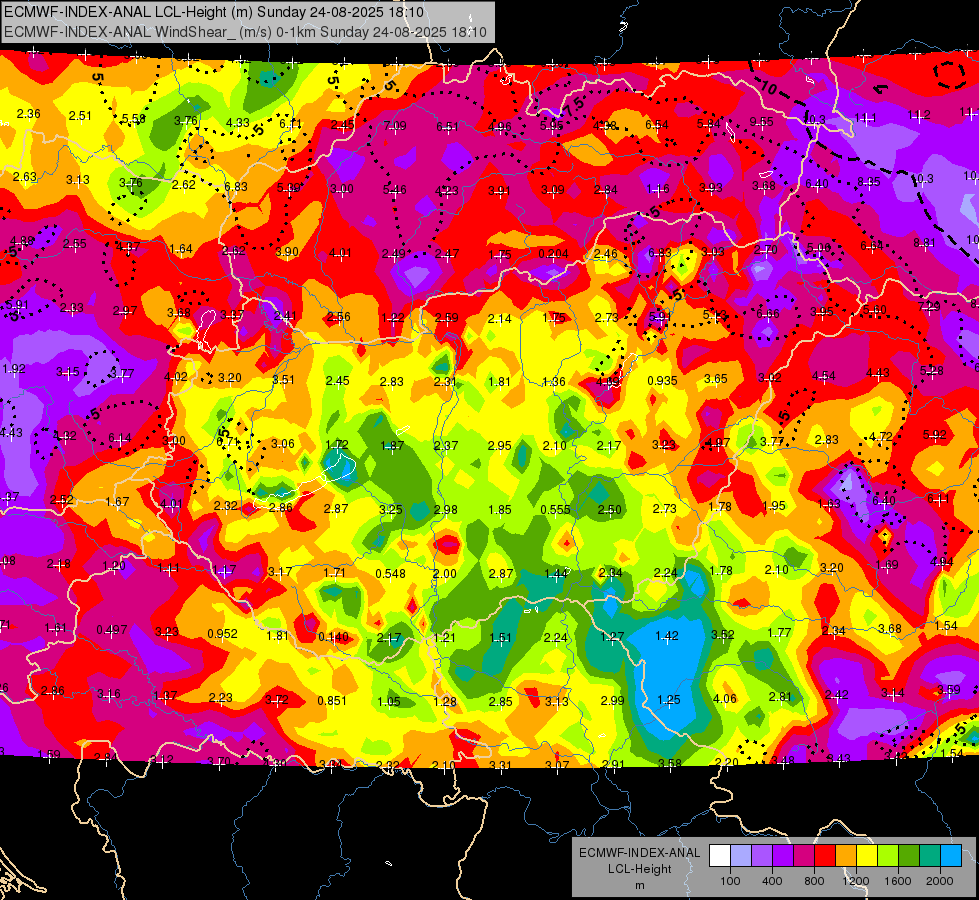Click the value "1.42" in the blue area
Screen dimensions: 979x900
coord(667,635)
